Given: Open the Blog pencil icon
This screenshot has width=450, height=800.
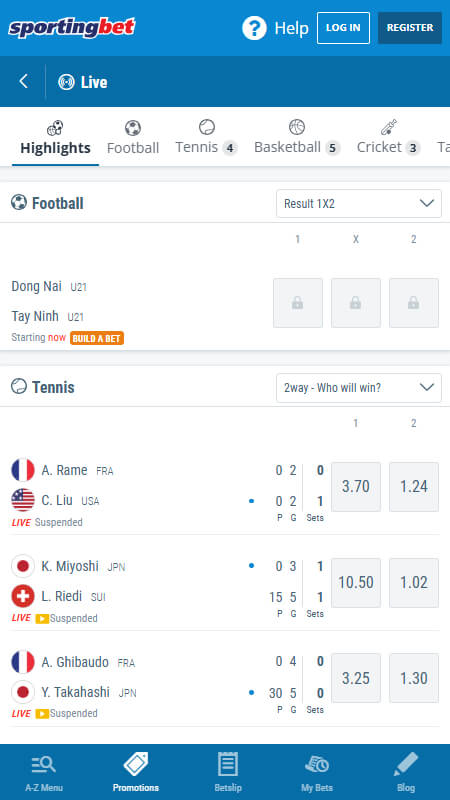Looking at the screenshot, I should coord(406,764).
